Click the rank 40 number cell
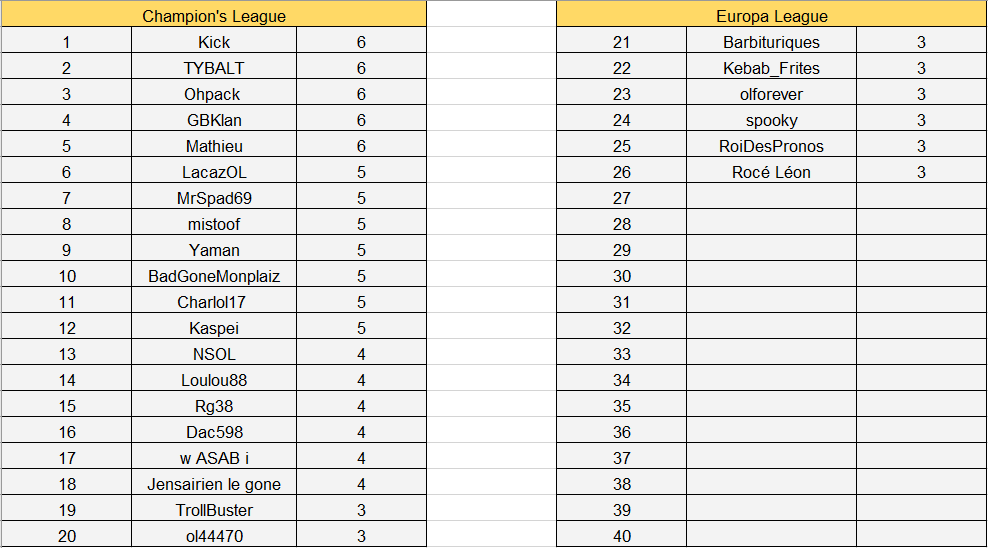Image resolution: width=988 pixels, height=548 pixels. 622,536
